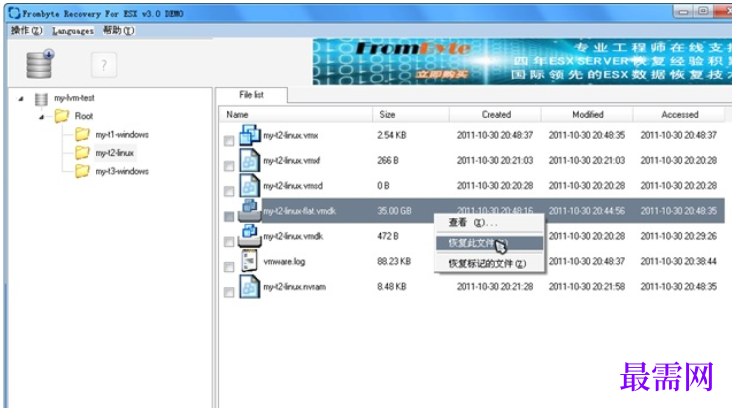
Task: Check the box for my-t2-linux.vmx
Action: click(x=229, y=141)
